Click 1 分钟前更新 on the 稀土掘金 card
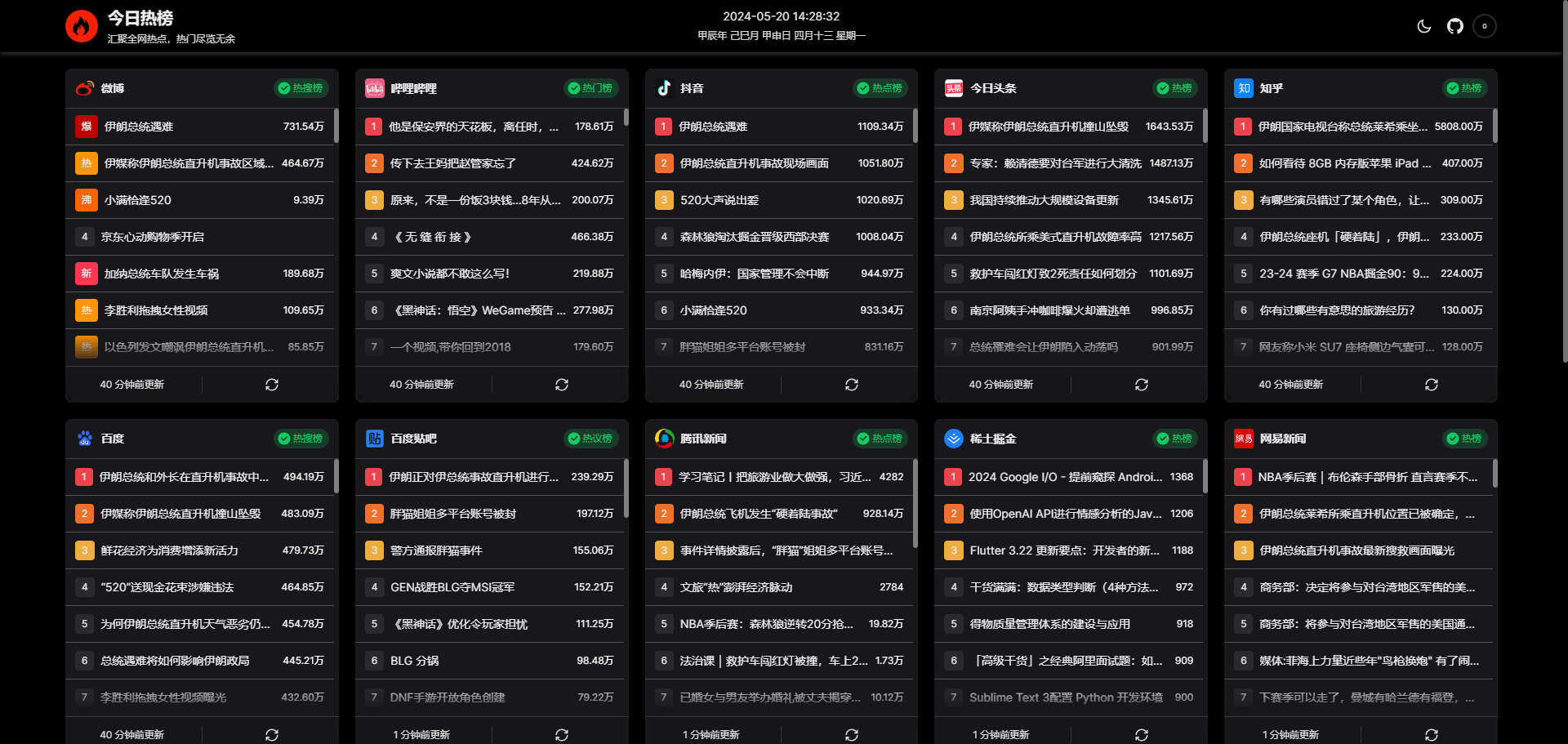This screenshot has width=1568, height=744. coord(1000,735)
